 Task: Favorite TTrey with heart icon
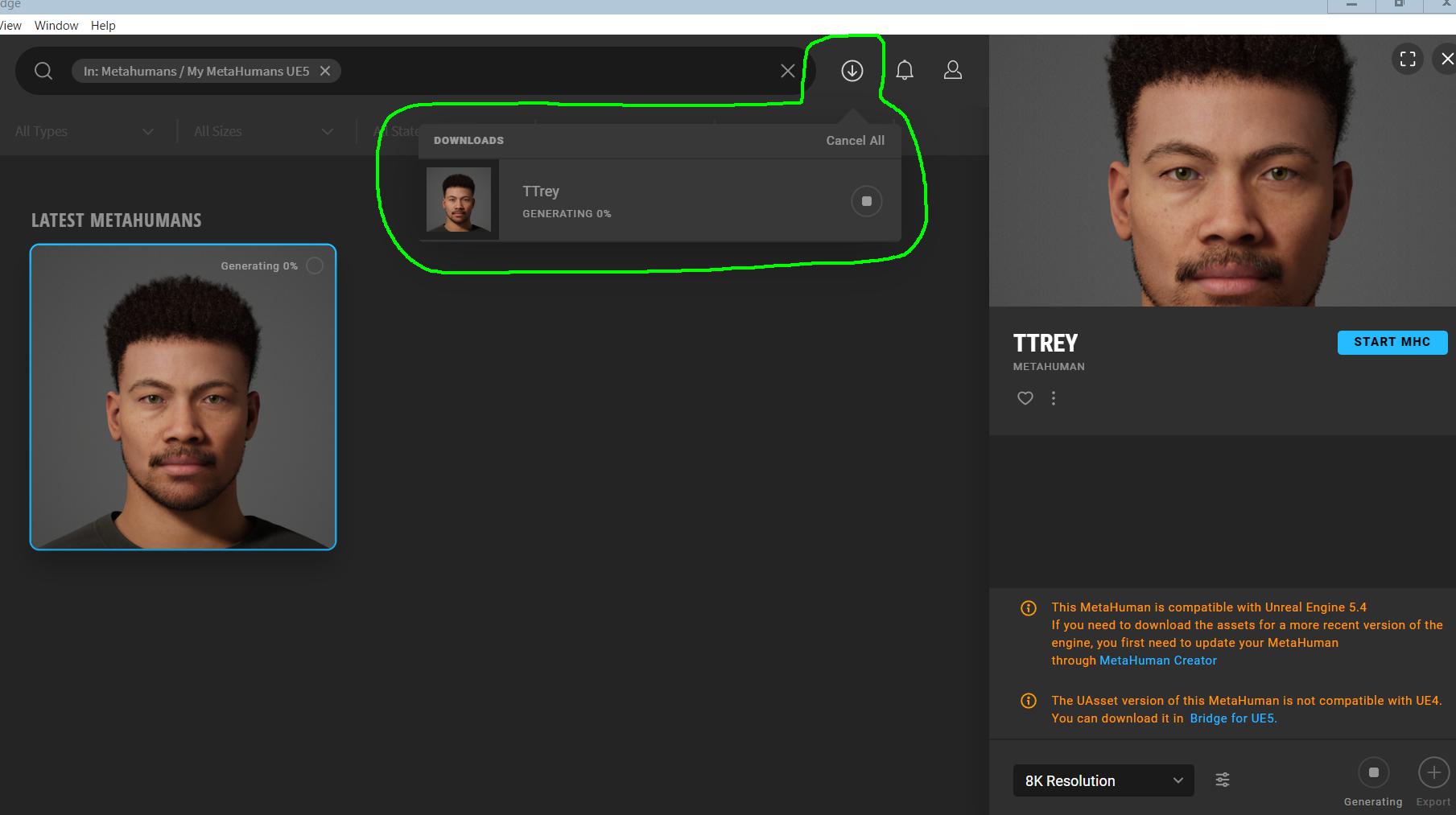click(1025, 398)
